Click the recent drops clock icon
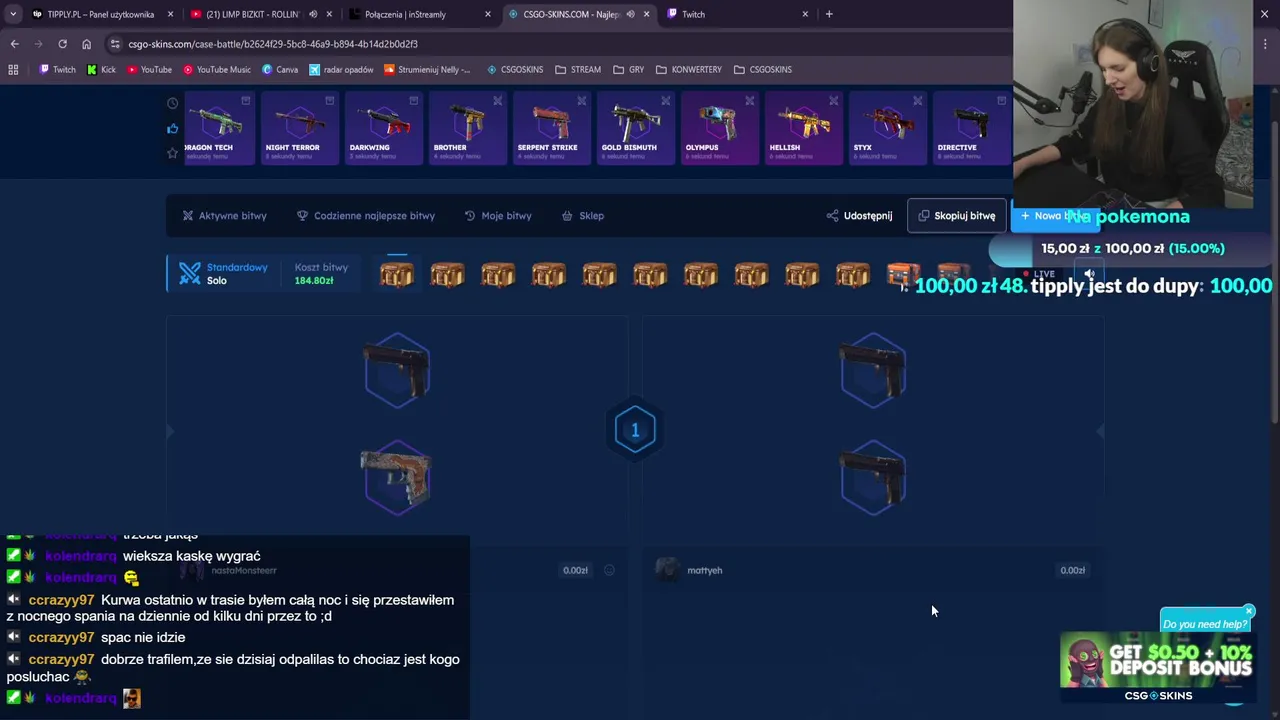The image size is (1280, 720). pyautogui.click(x=172, y=103)
